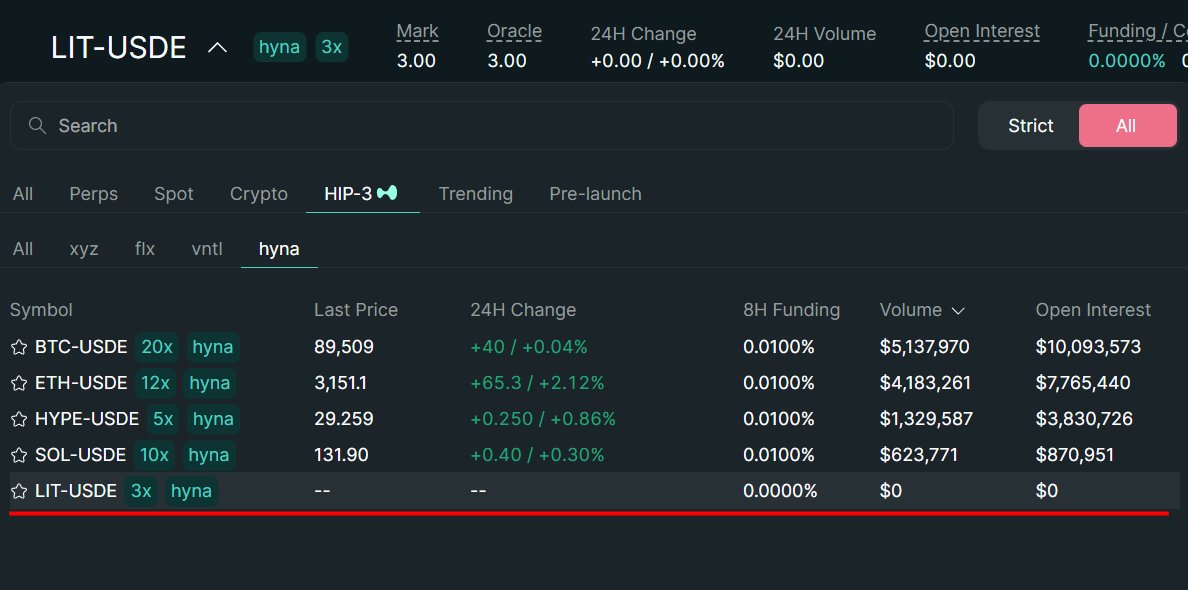The height and width of the screenshot is (590, 1188).
Task: Select the flx sub-tab
Action: 145,249
